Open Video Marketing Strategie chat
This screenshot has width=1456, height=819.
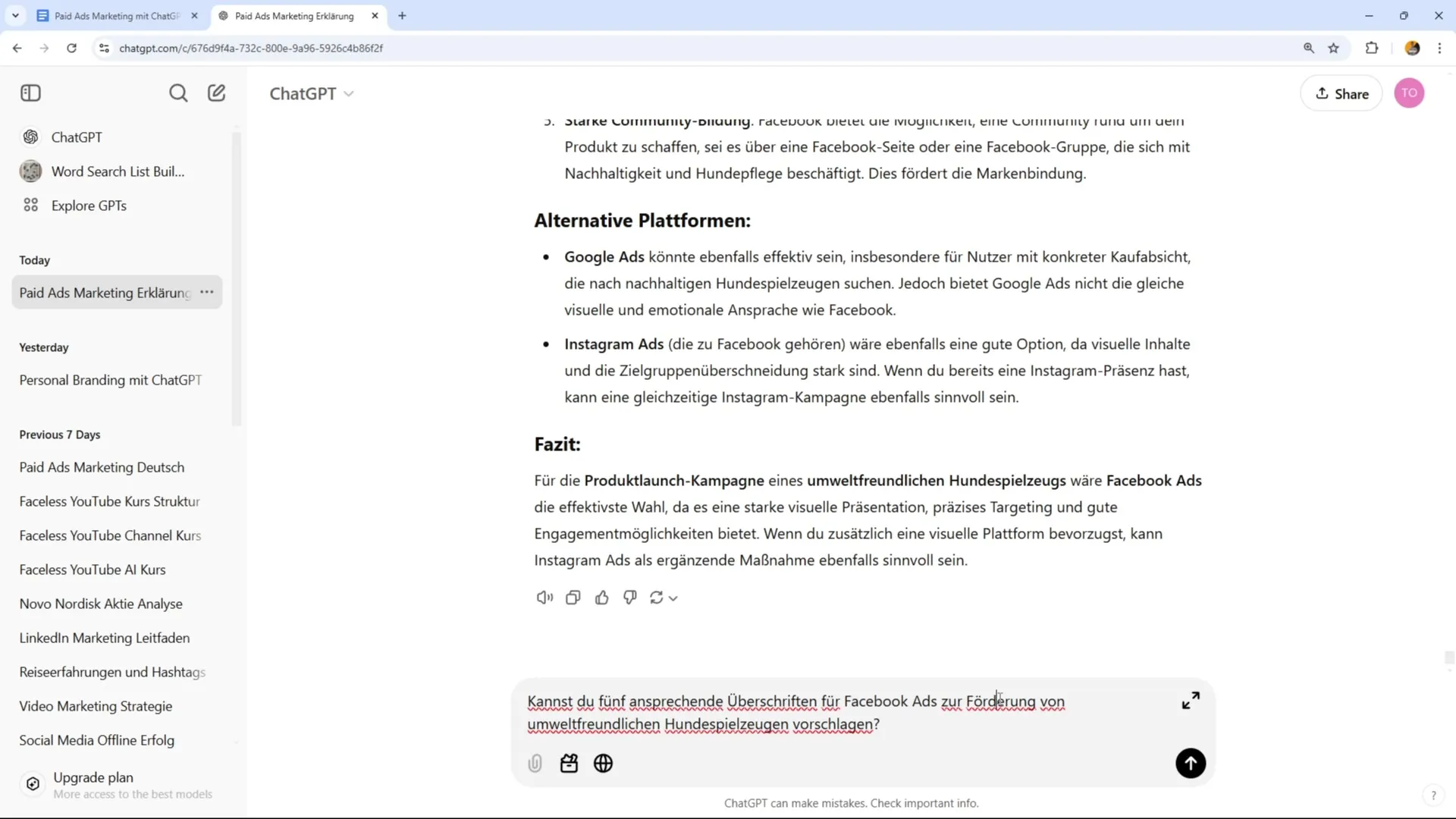tap(96, 706)
